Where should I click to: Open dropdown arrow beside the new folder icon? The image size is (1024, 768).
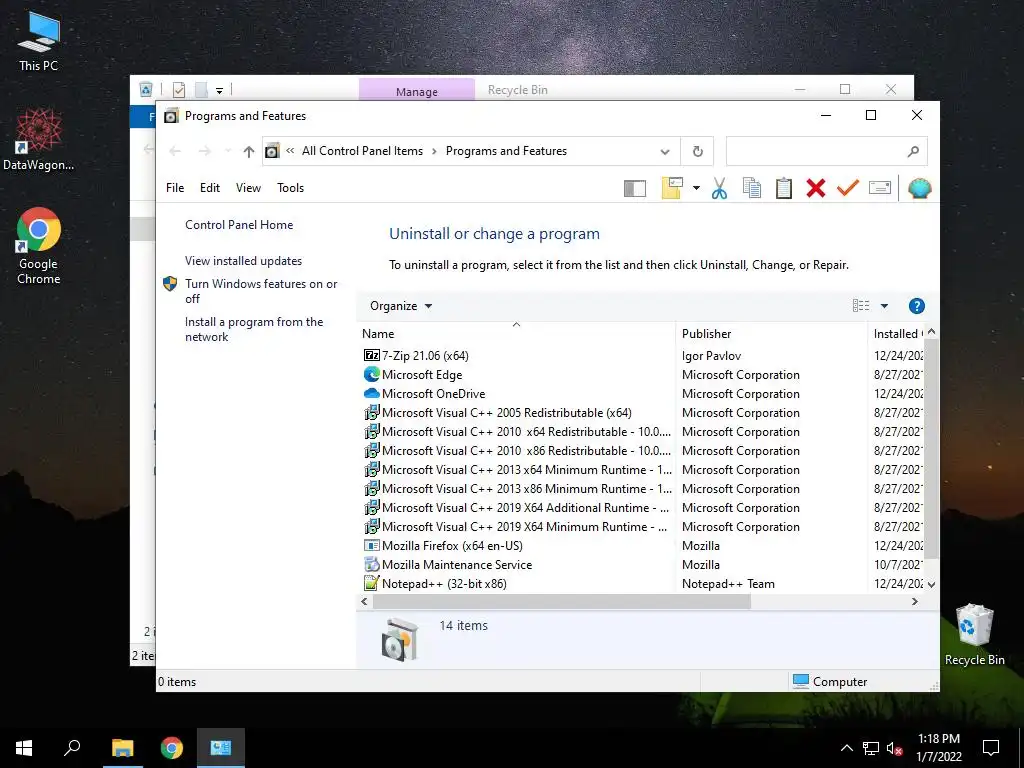tap(696, 188)
